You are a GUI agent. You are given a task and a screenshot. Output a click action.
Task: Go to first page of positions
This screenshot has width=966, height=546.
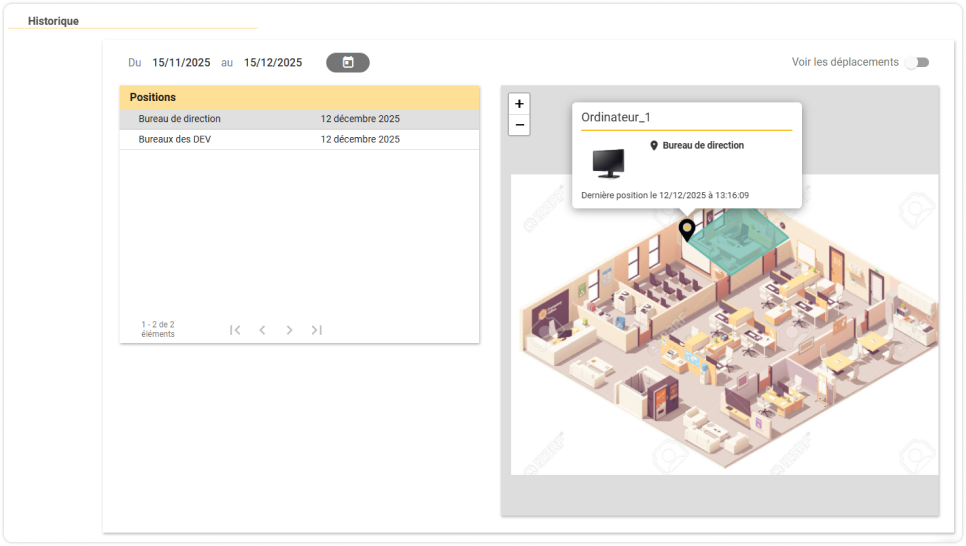[x=235, y=330]
